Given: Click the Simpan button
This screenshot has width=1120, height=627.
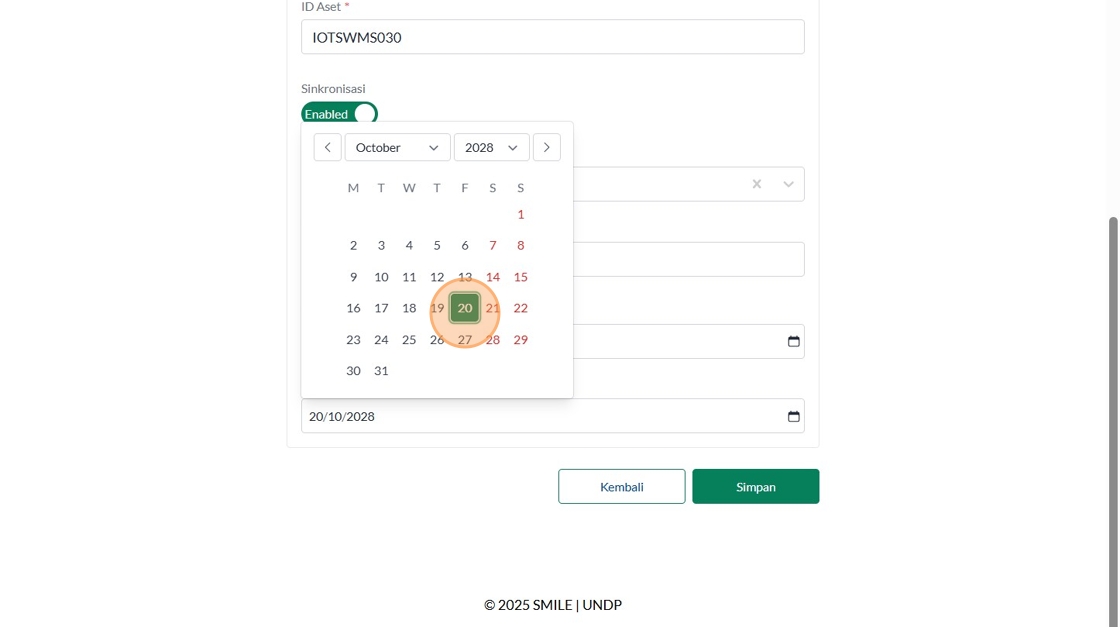Looking at the screenshot, I should [x=755, y=486].
